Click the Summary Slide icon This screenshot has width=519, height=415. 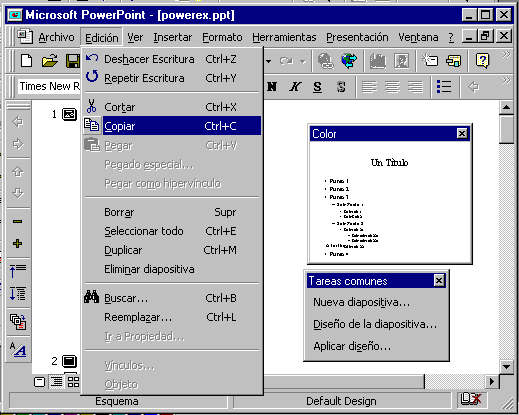coord(18,322)
